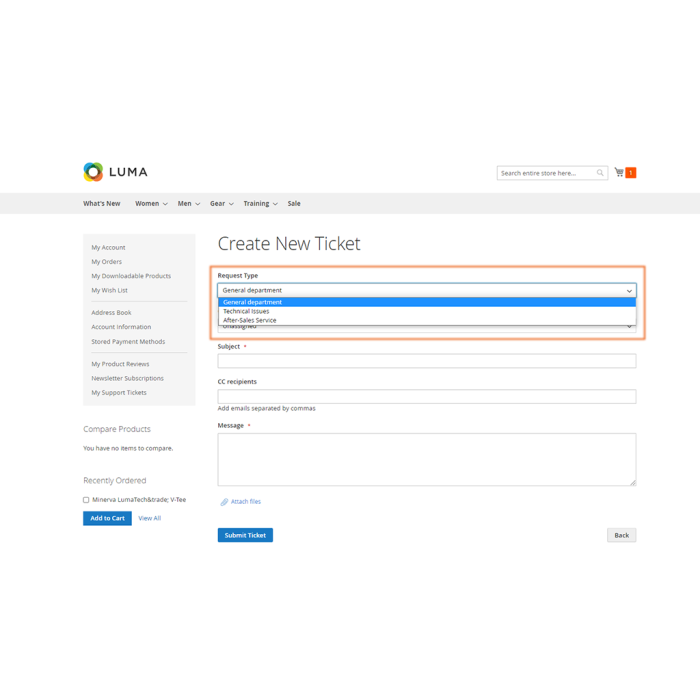The width and height of the screenshot is (700, 700).
Task: Expand the Women menu chevron
Action: click(x=165, y=204)
